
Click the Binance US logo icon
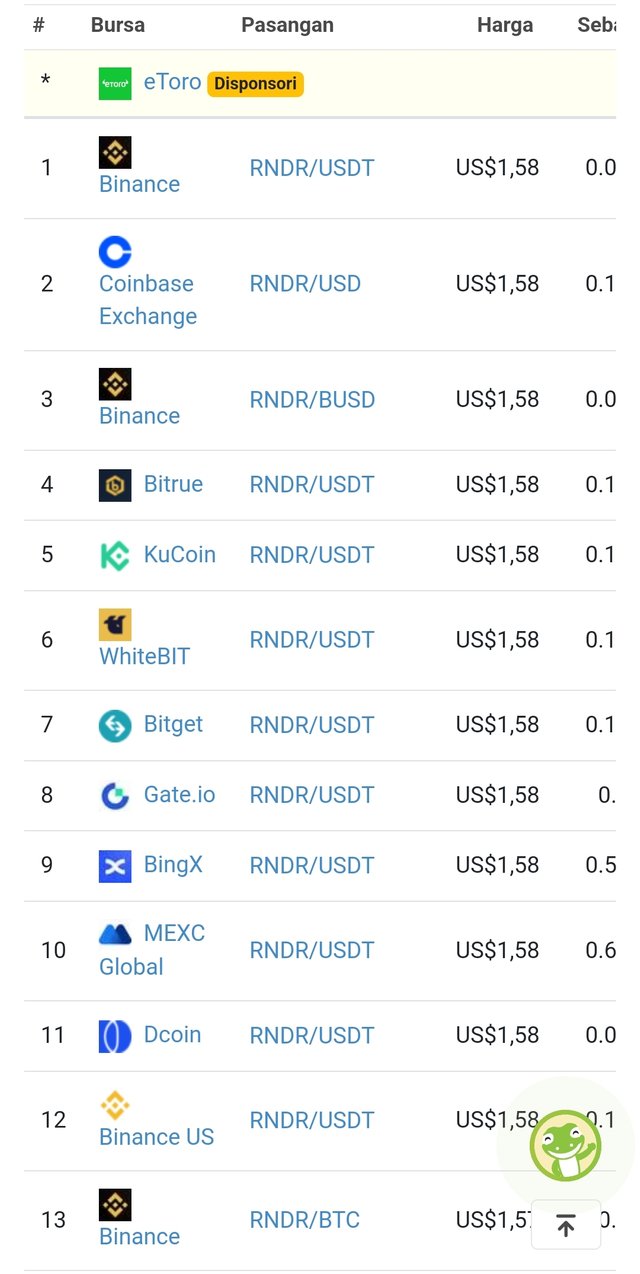pos(115,1105)
